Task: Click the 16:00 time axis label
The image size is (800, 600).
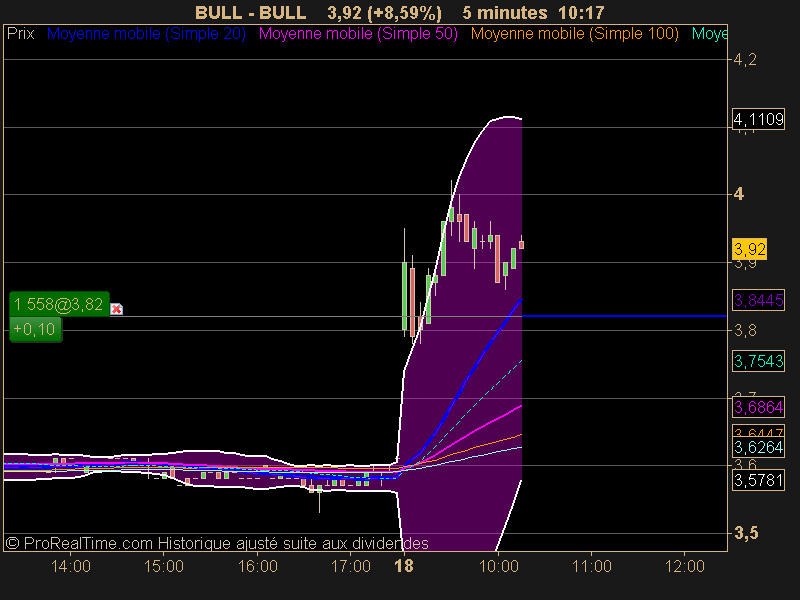Action: (x=258, y=566)
